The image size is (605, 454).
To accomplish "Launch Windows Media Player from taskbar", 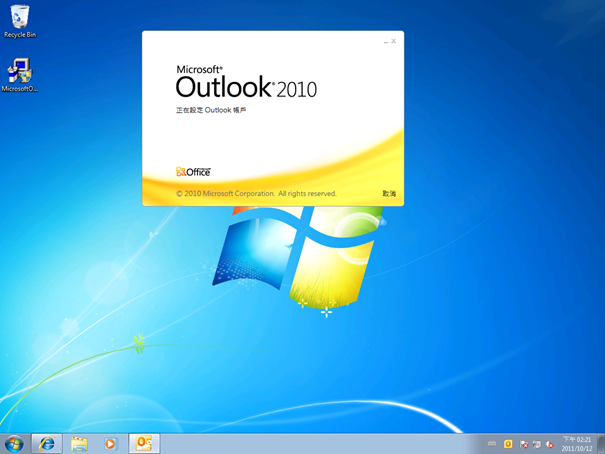I will pyautogui.click(x=111, y=444).
